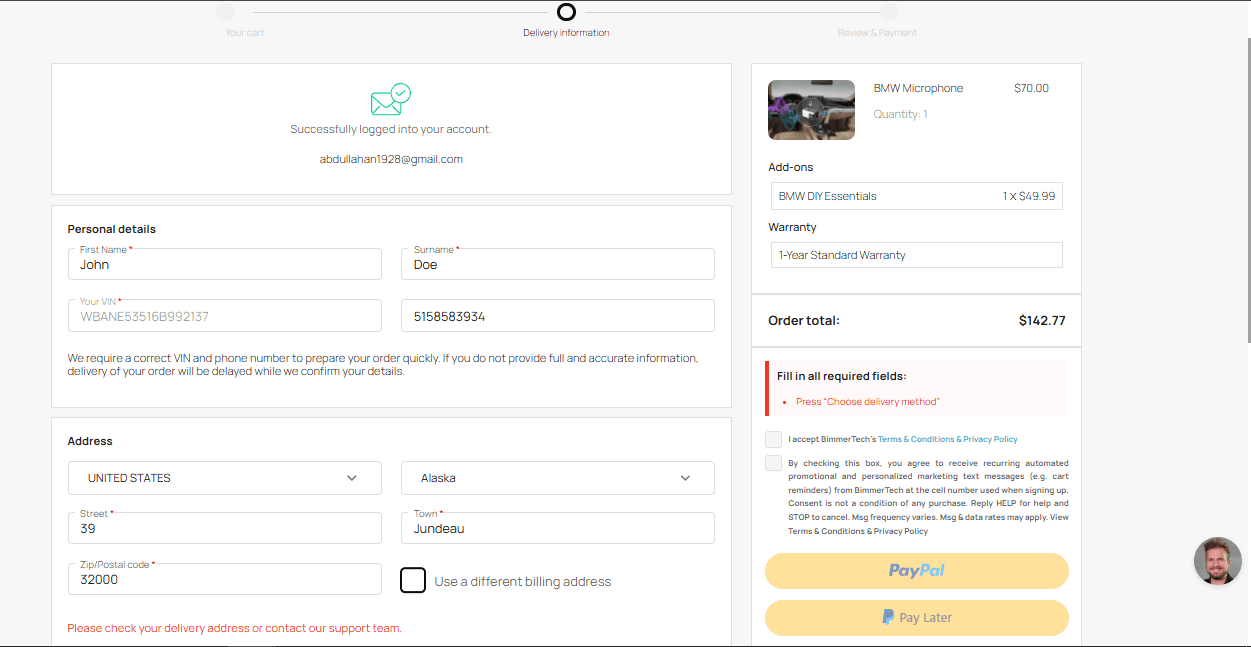The image size is (1251, 647).
Task: Select the phone number input field
Action: tap(557, 316)
